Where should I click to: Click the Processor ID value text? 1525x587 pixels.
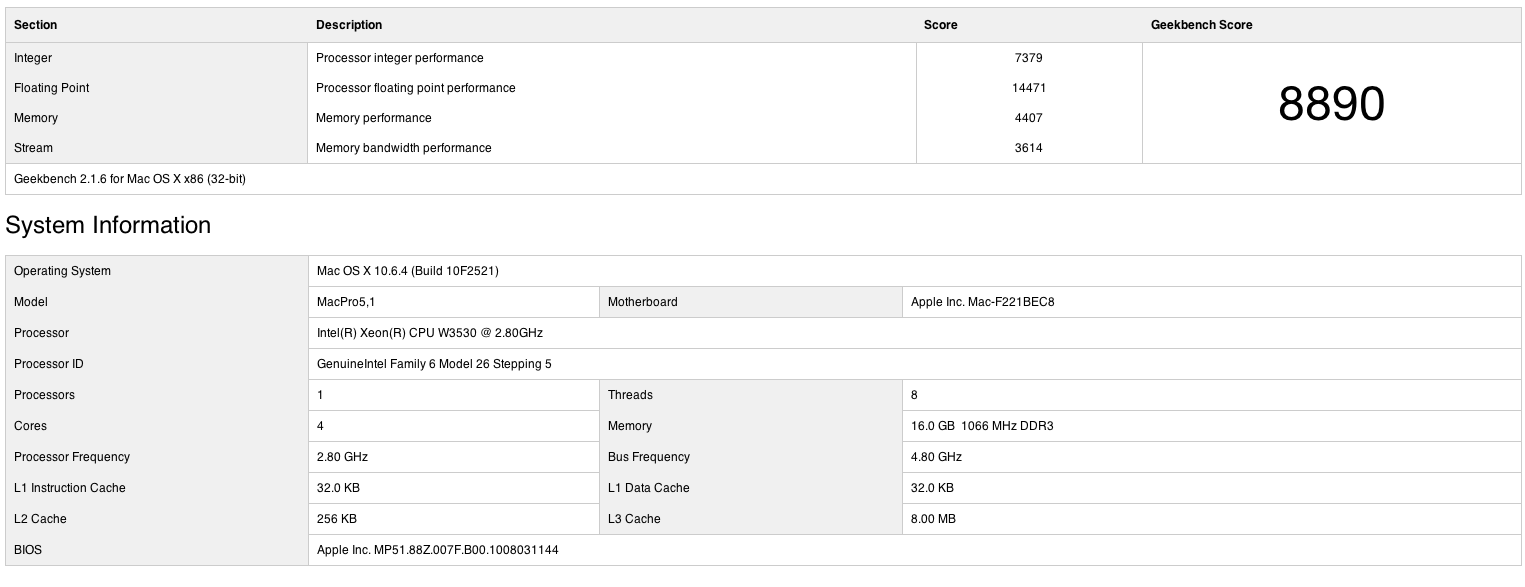[x=434, y=364]
